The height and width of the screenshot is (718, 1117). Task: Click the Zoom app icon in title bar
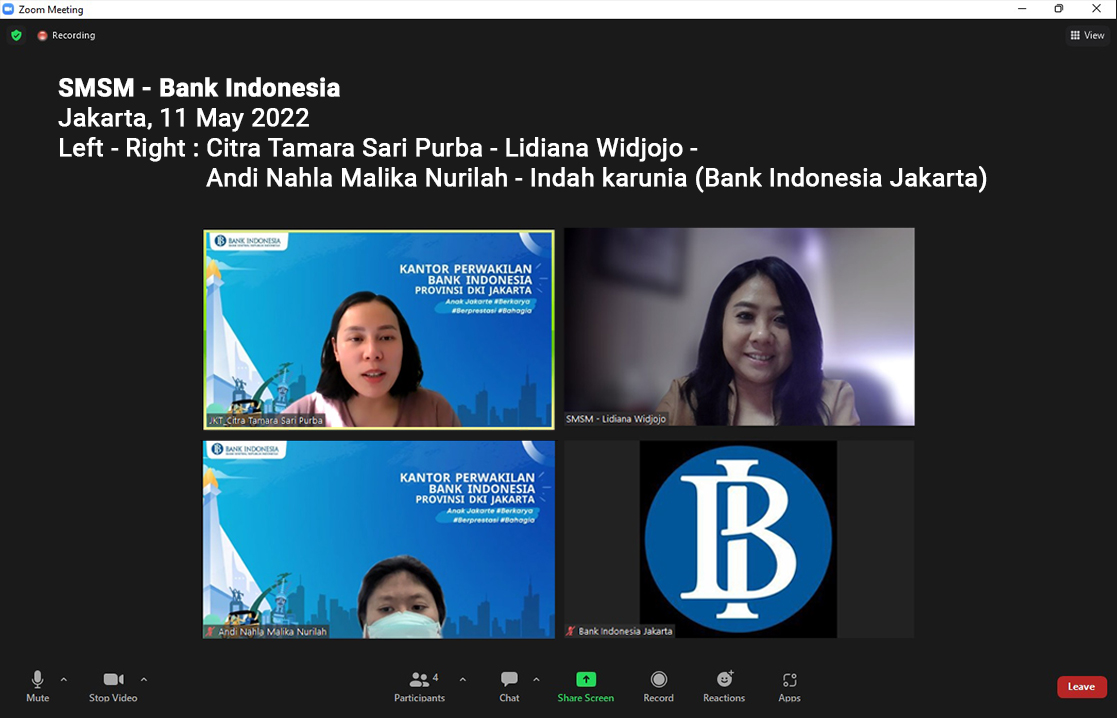point(9,9)
